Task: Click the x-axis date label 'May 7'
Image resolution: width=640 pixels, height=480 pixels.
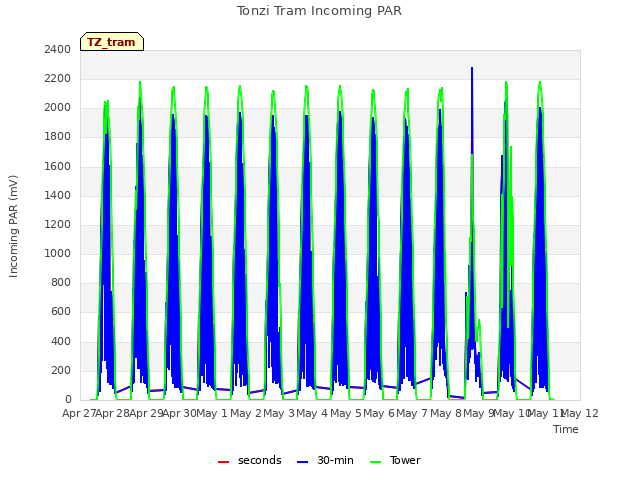Action: (412, 413)
